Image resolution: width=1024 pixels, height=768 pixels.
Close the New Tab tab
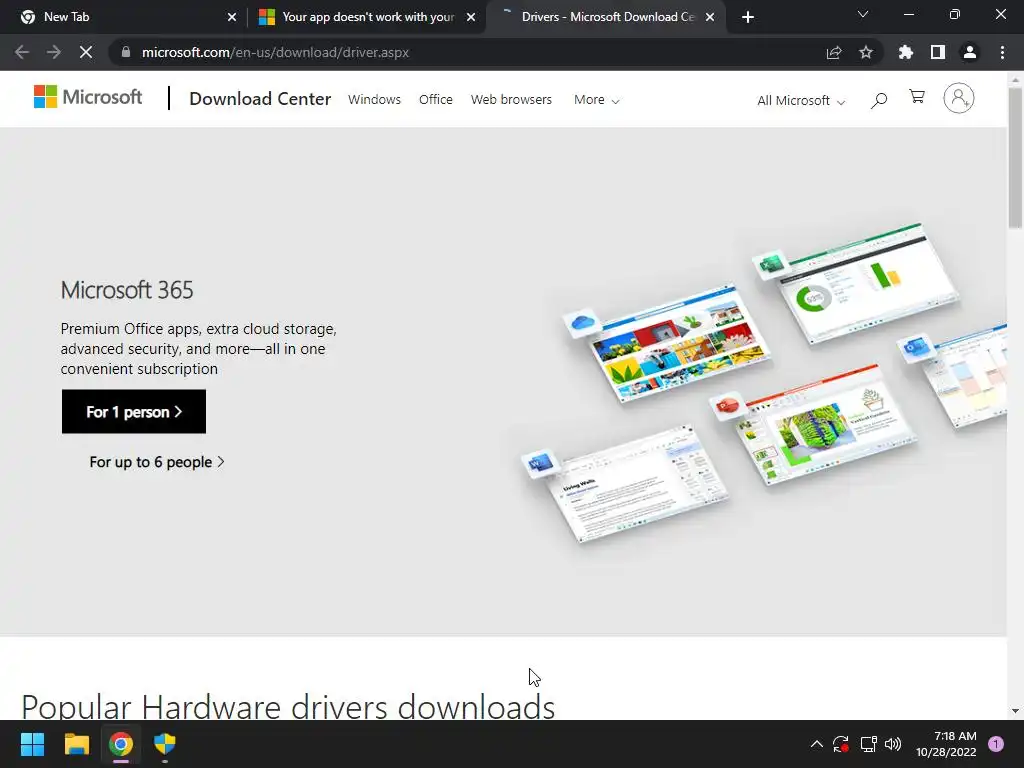(232, 17)
